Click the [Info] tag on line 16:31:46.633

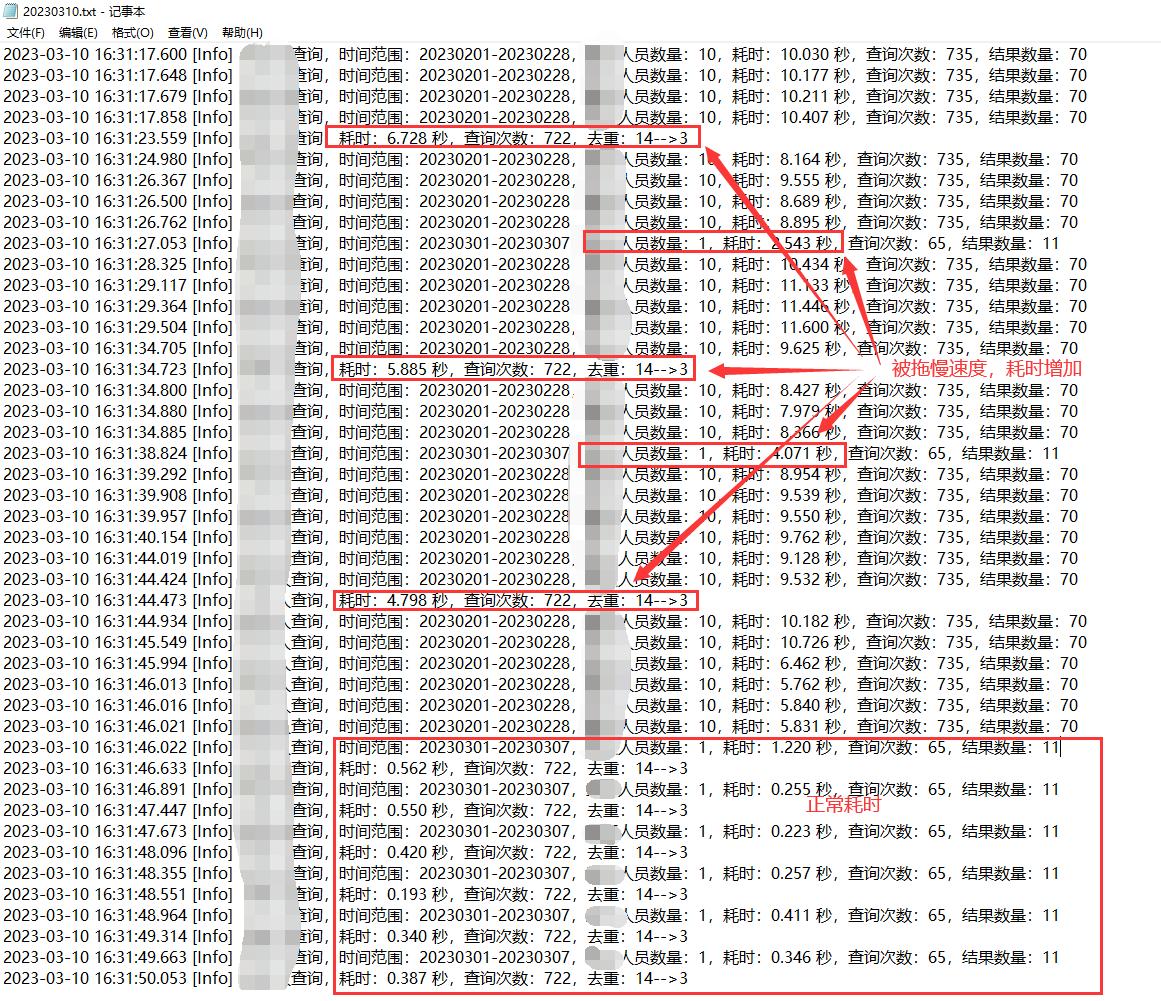tap(212, 768)
